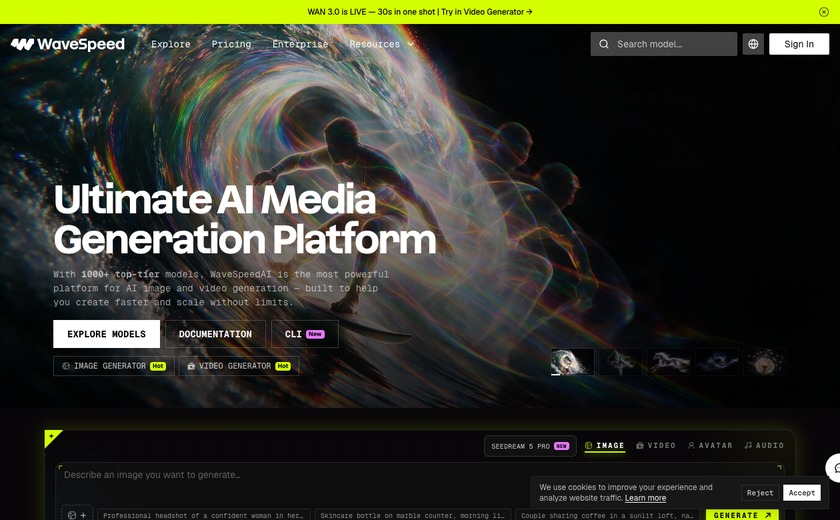Select the second hero slide thumbnail
The width and height of the screenshot is (840, 520).
point(620,361)
